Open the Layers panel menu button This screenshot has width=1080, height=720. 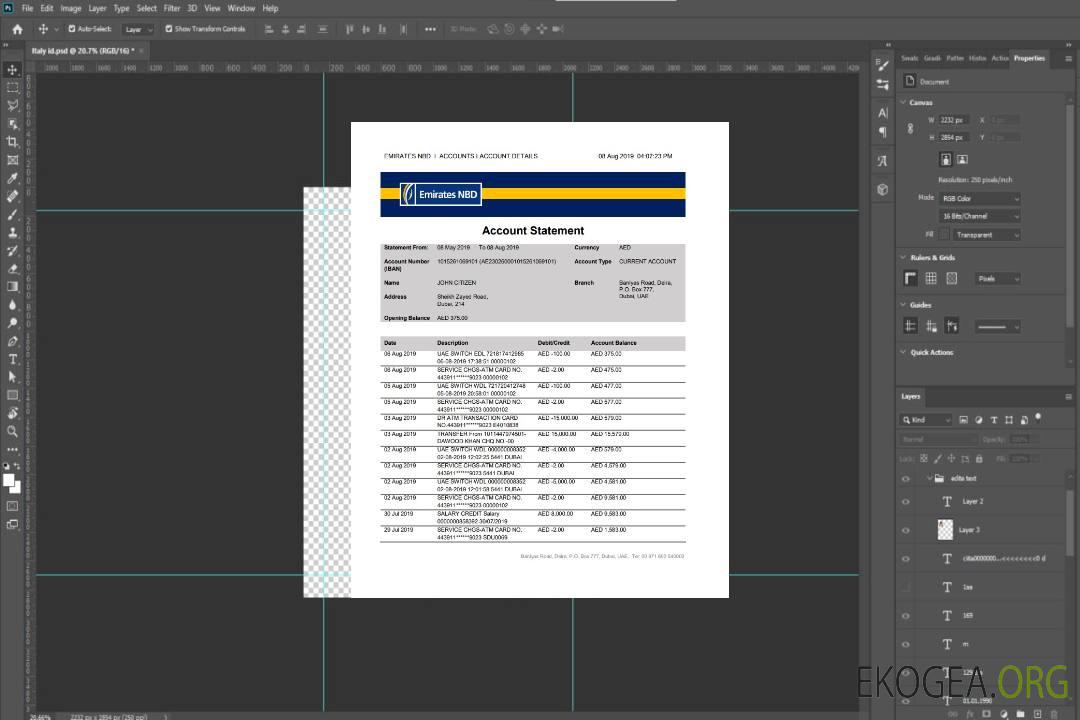click(1068, 396)
